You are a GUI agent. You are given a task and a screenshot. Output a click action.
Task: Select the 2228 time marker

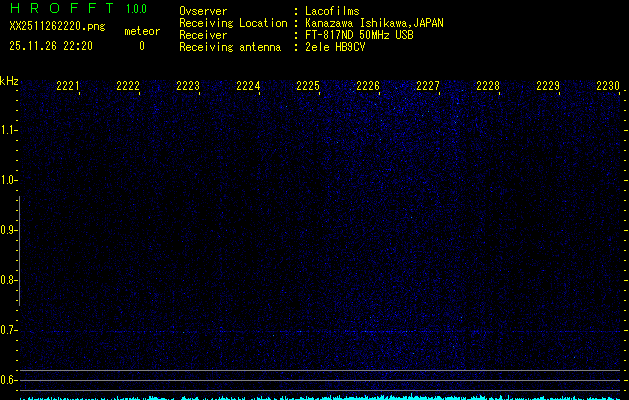coord(488,87)
